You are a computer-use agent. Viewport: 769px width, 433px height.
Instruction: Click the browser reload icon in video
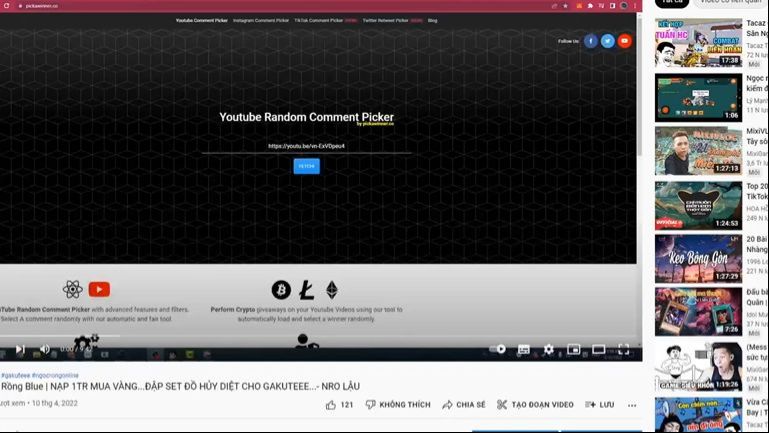[x=6, y=6]
